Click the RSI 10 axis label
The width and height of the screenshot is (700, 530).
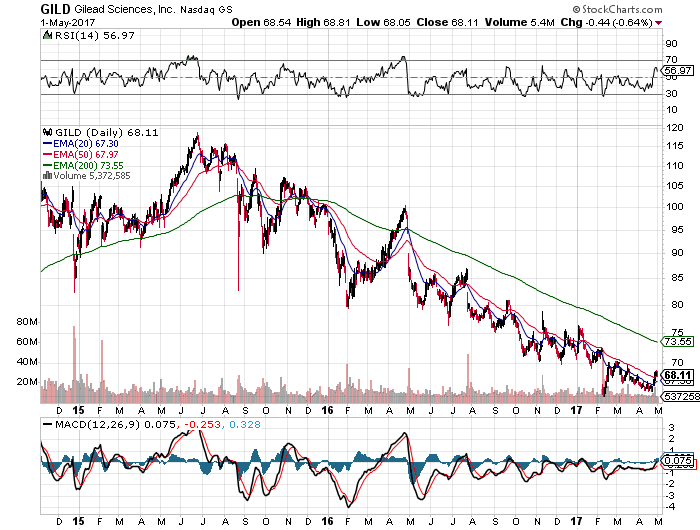(x=671, y=110)
